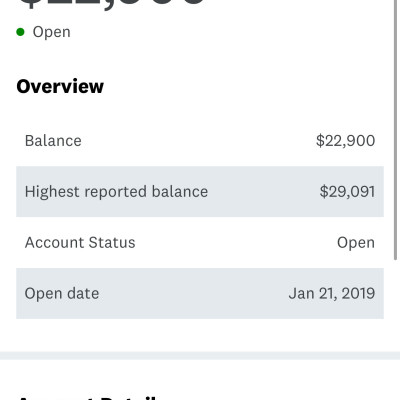Click the vertical scrollbar thumb
Viewport: 400px width, 400px height.
pos(396,130)
